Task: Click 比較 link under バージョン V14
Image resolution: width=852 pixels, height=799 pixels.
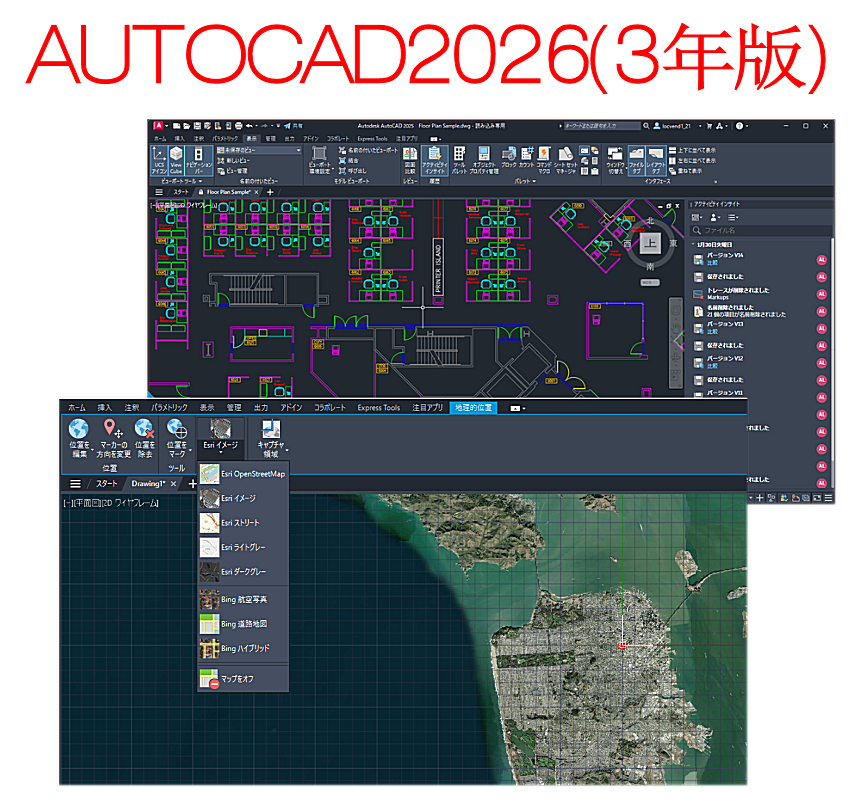Action: pos(712,263)
